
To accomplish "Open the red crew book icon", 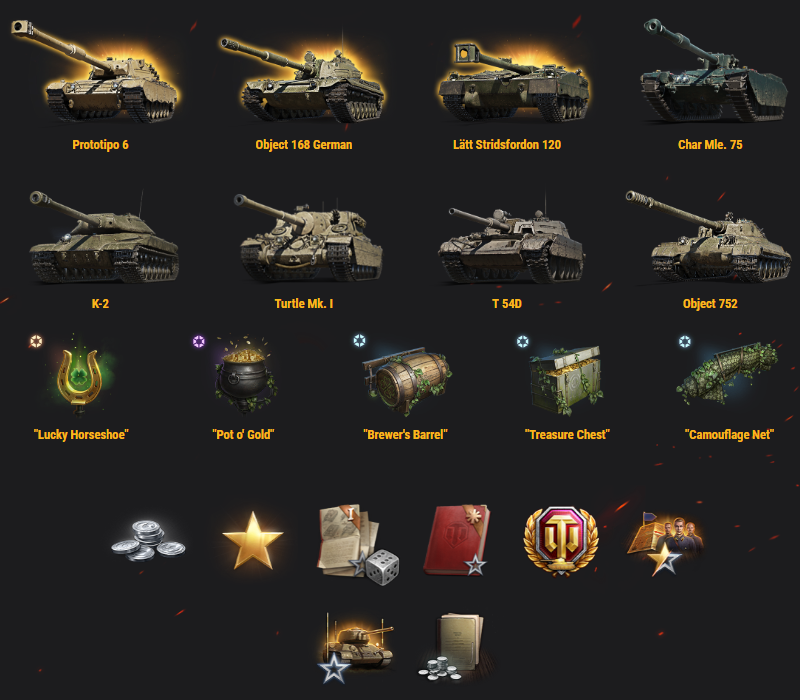I will point(457,540).
